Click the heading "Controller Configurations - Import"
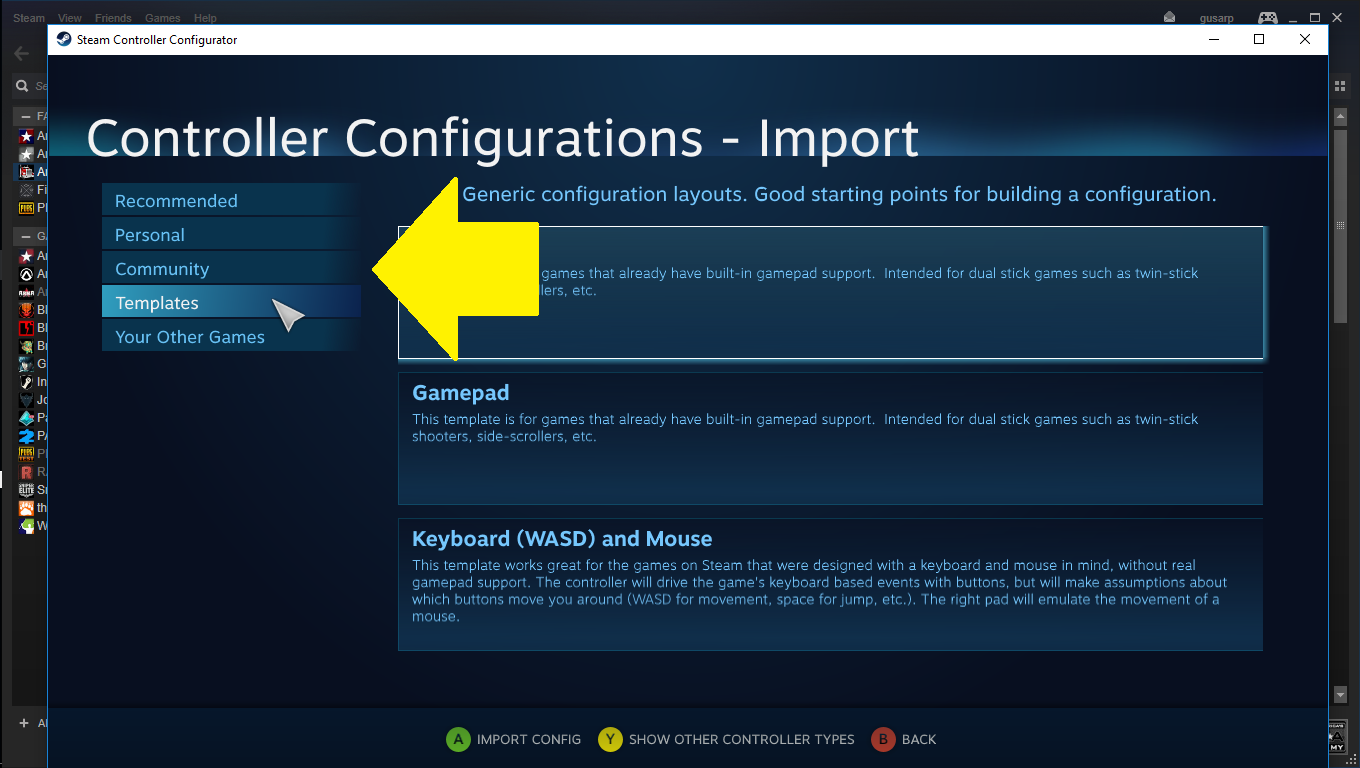 coord(503,138)
